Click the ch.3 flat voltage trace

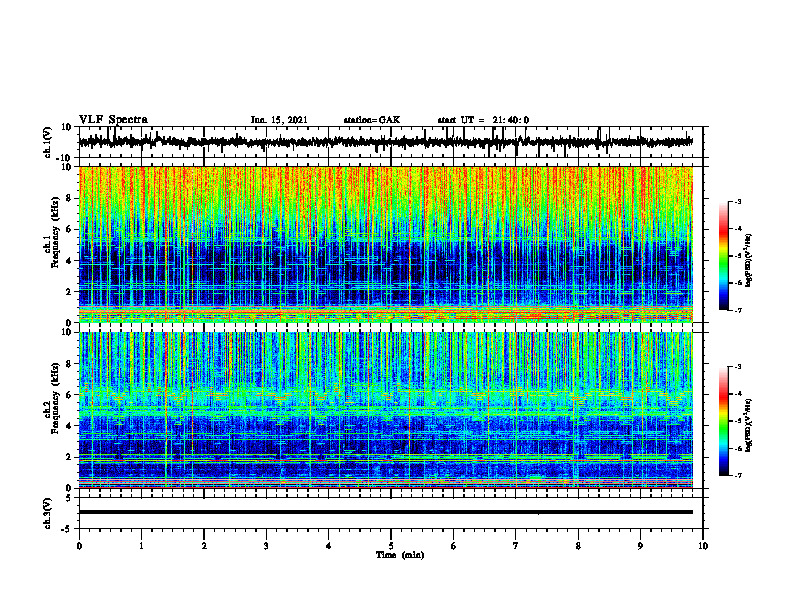click(386, 512)
